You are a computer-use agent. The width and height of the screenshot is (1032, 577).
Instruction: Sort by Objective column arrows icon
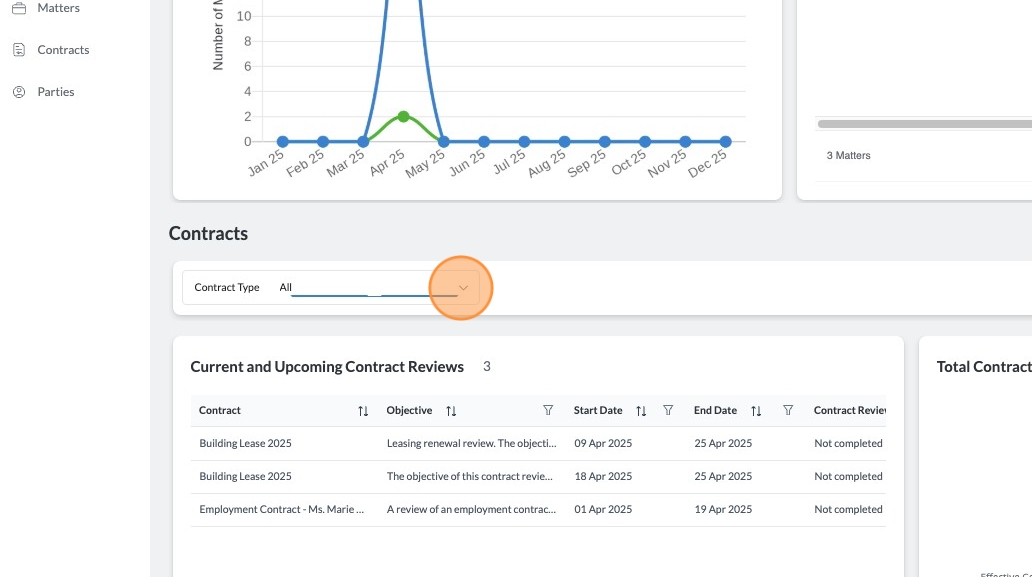(x=451, y=411)
